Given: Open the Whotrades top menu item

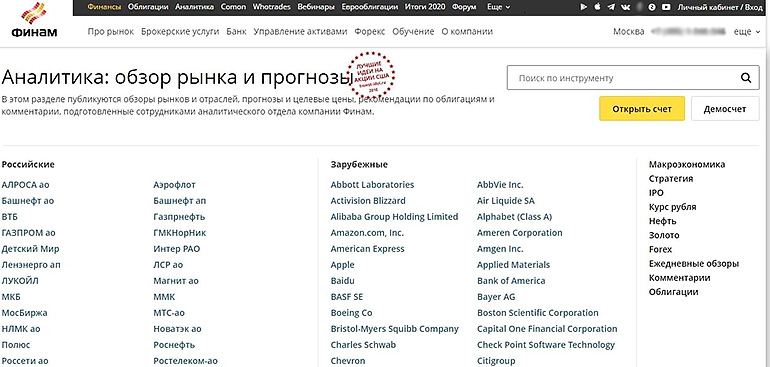Looking at the screenshot, I should [272, 7].
